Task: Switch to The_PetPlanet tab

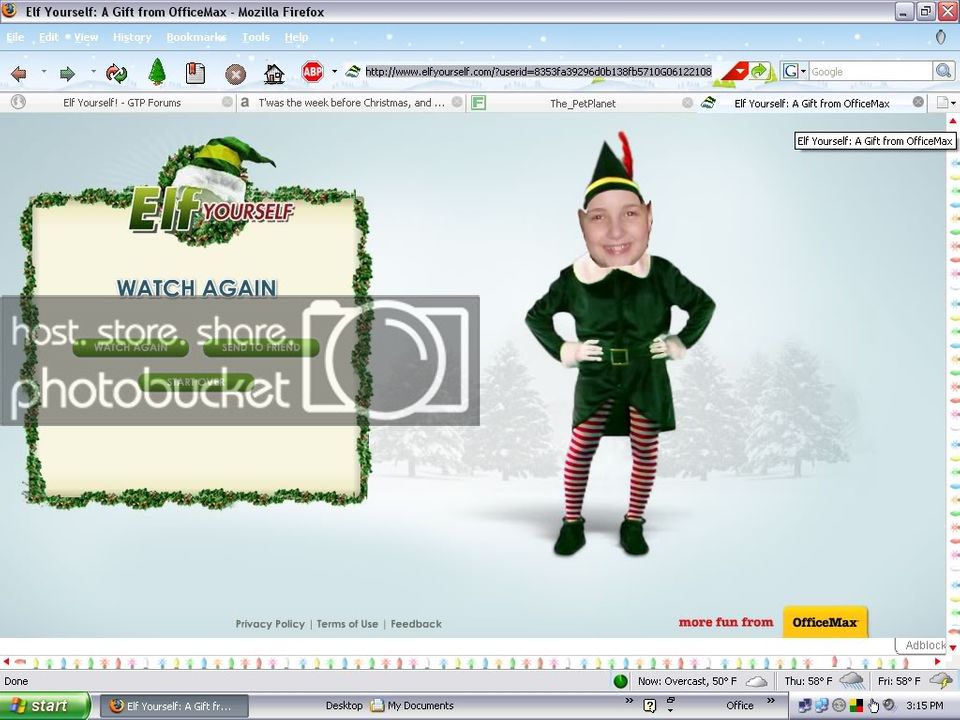Action: (582, 103)
